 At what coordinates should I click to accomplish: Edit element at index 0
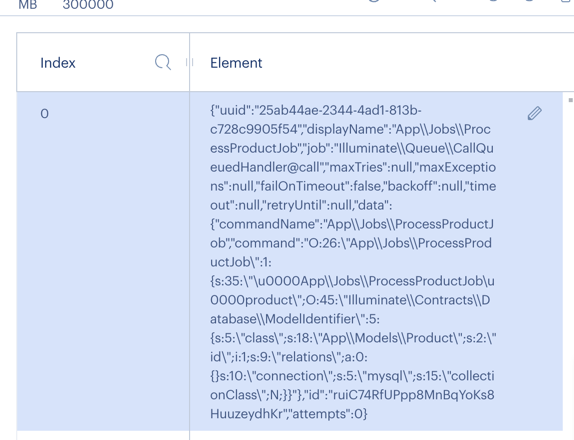coord(534,113)
